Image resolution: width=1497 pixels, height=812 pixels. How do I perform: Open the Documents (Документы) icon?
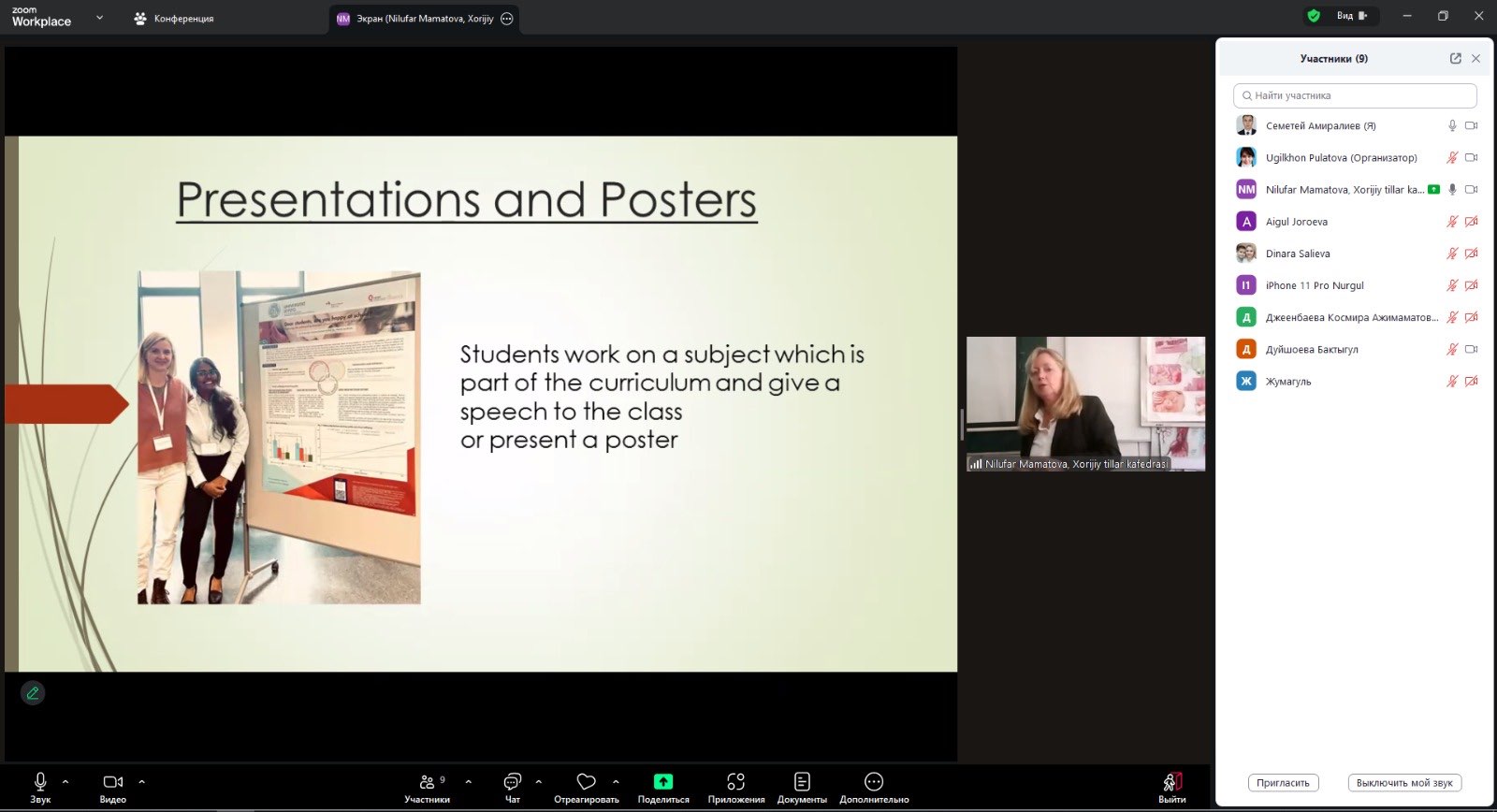(x=802, y=782)
